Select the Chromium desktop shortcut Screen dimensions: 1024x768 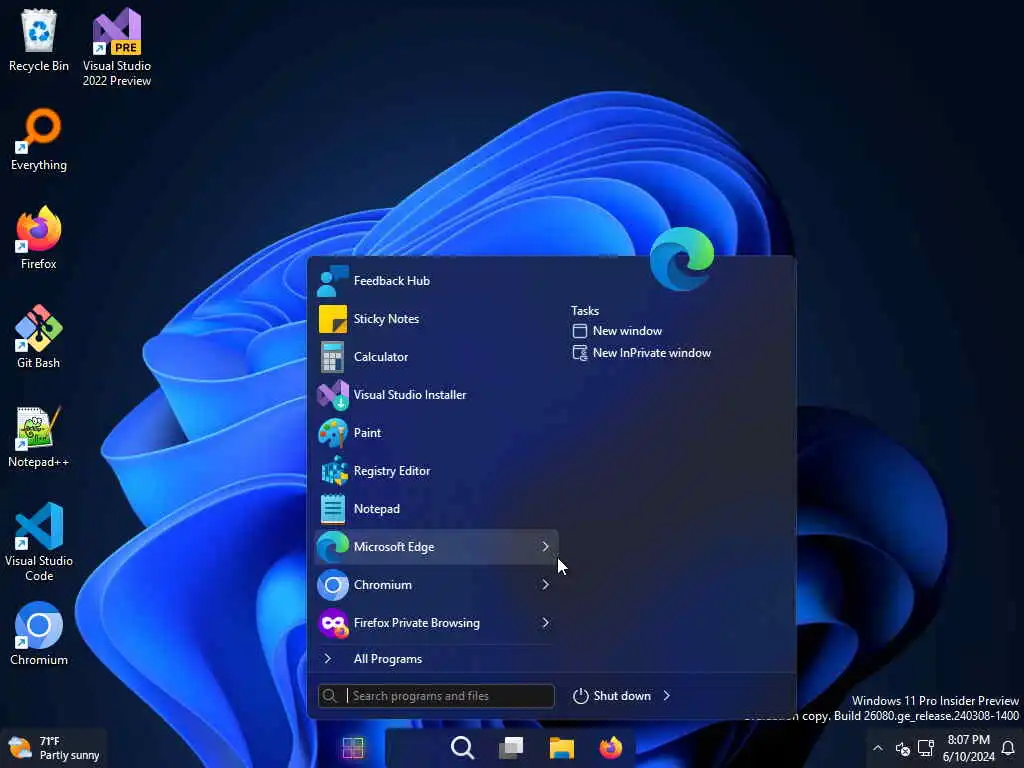click(x=39, y=634)
